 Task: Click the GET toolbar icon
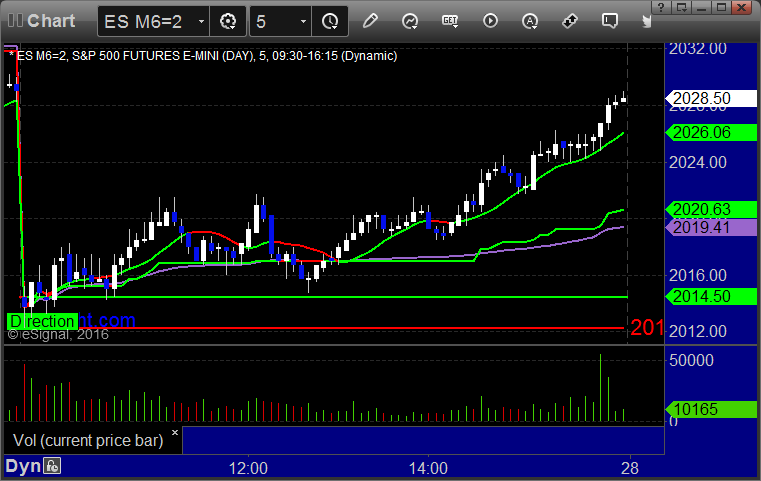tap(450, 20)
